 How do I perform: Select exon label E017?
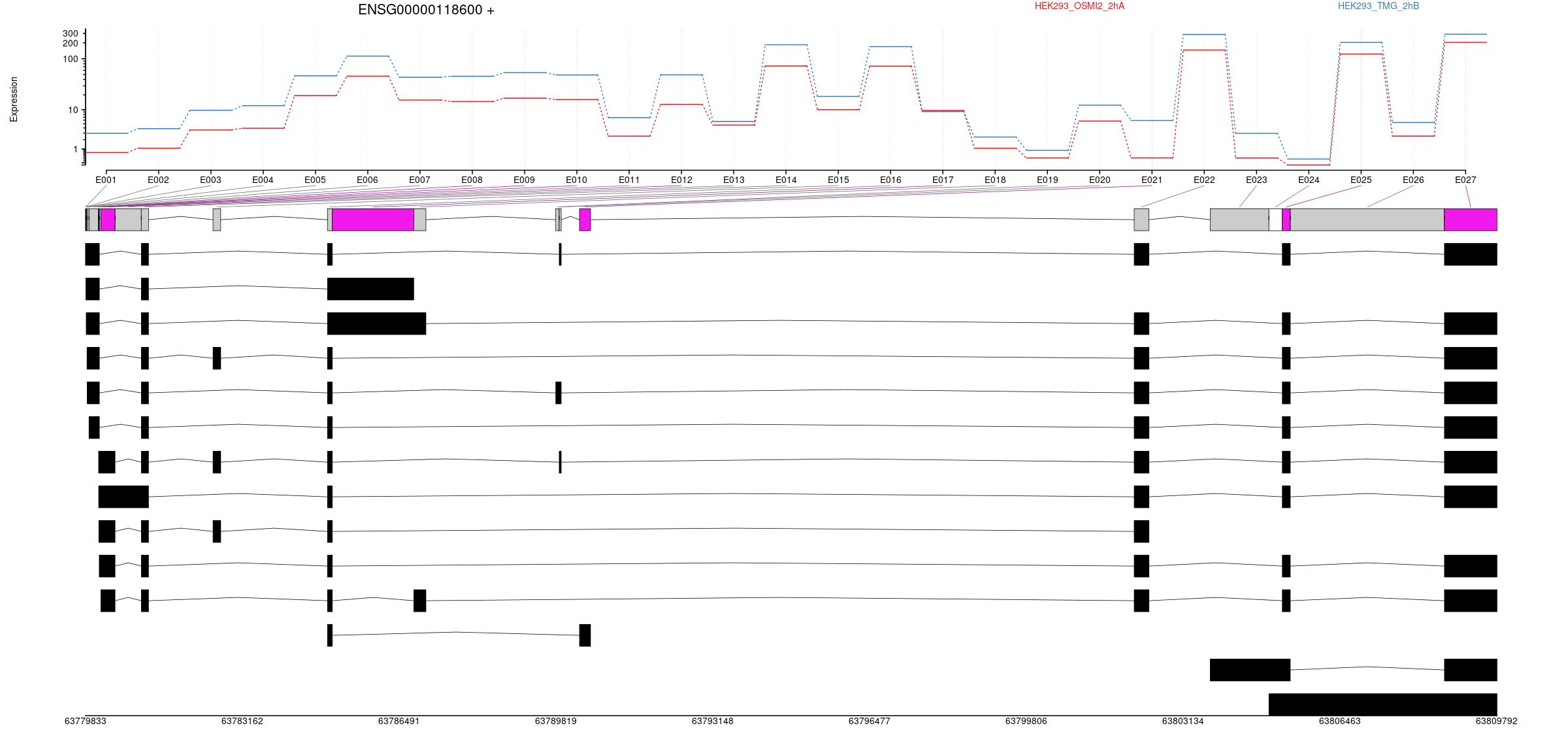coord(943,180)
